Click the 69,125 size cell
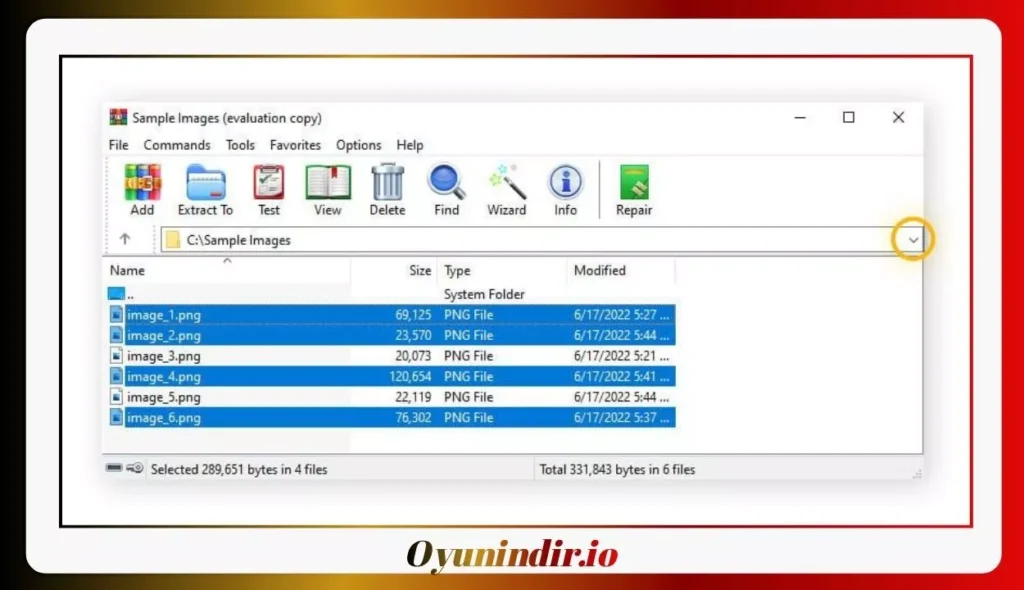Screen dimensions: 1024x590 [x=413, y=315]
